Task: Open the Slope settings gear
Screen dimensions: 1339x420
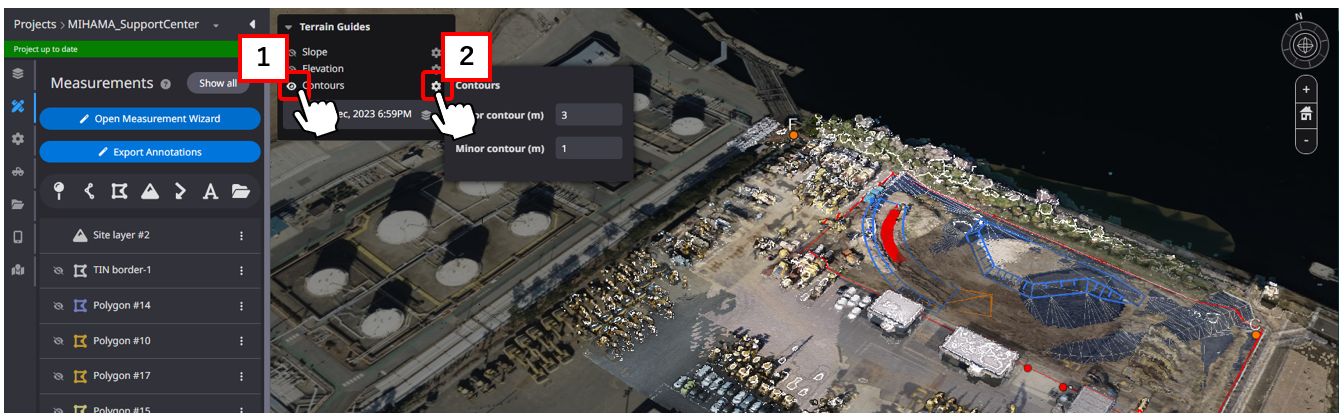Action: pyautogui.click(x=436, y=52)
